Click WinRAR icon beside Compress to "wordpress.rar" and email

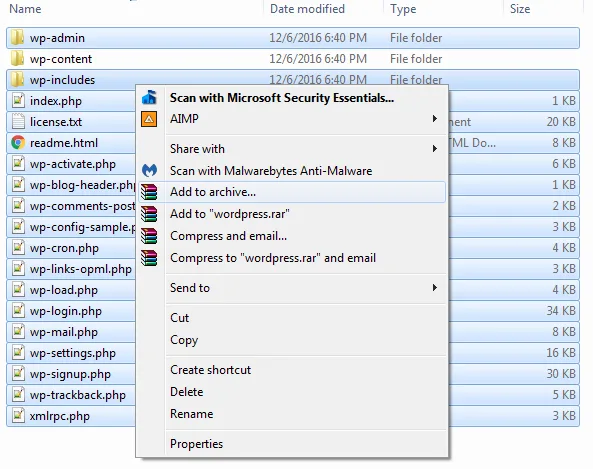click(x=149, y=258)
